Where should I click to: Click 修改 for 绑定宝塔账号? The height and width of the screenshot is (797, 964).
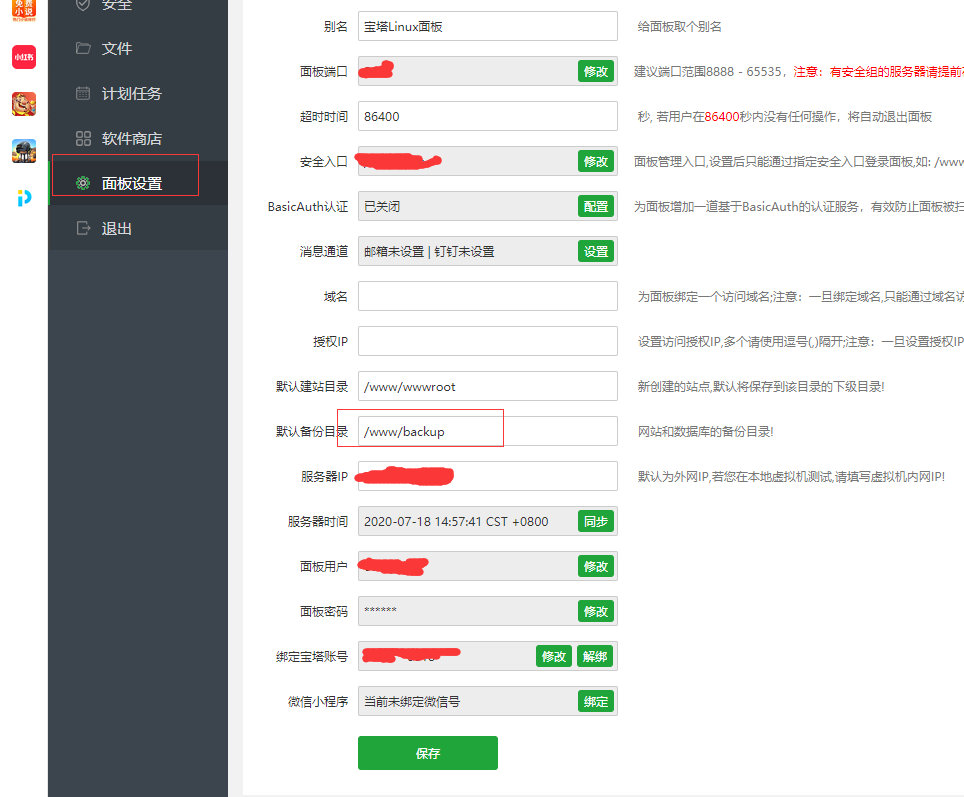pyautogui.click(x=554, y=657)
